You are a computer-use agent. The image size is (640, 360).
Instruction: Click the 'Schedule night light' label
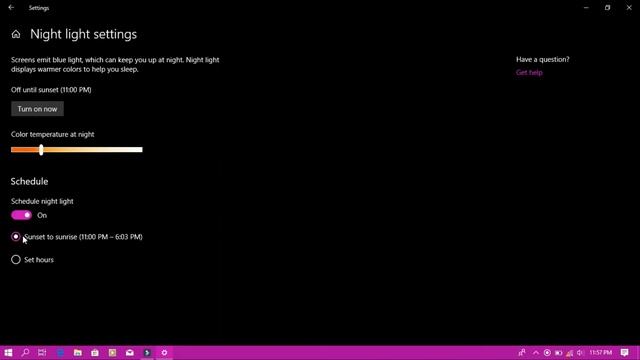click(42, 201)
